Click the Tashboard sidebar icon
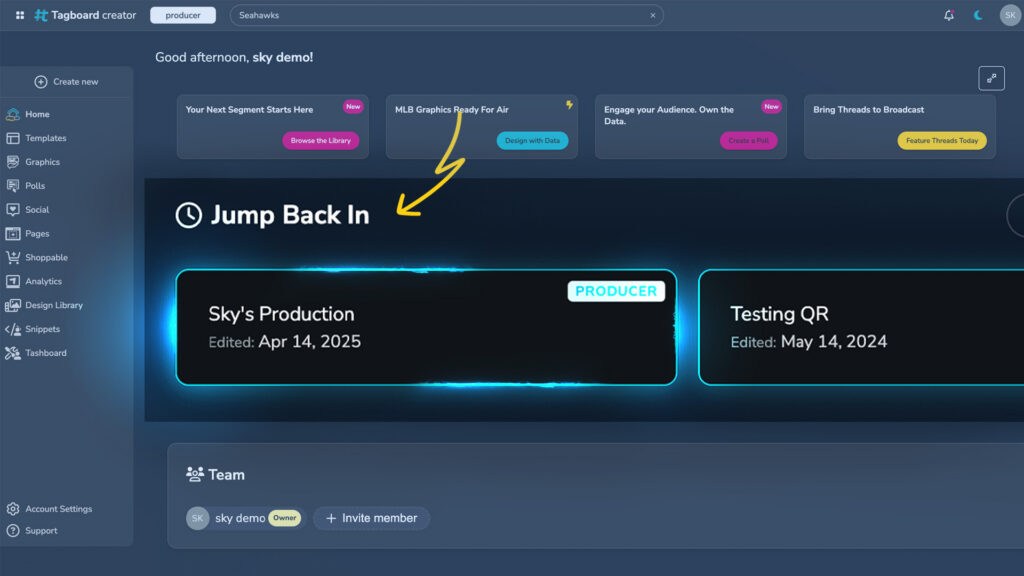This screenshot has width=1024, height=576. (12, 353)
